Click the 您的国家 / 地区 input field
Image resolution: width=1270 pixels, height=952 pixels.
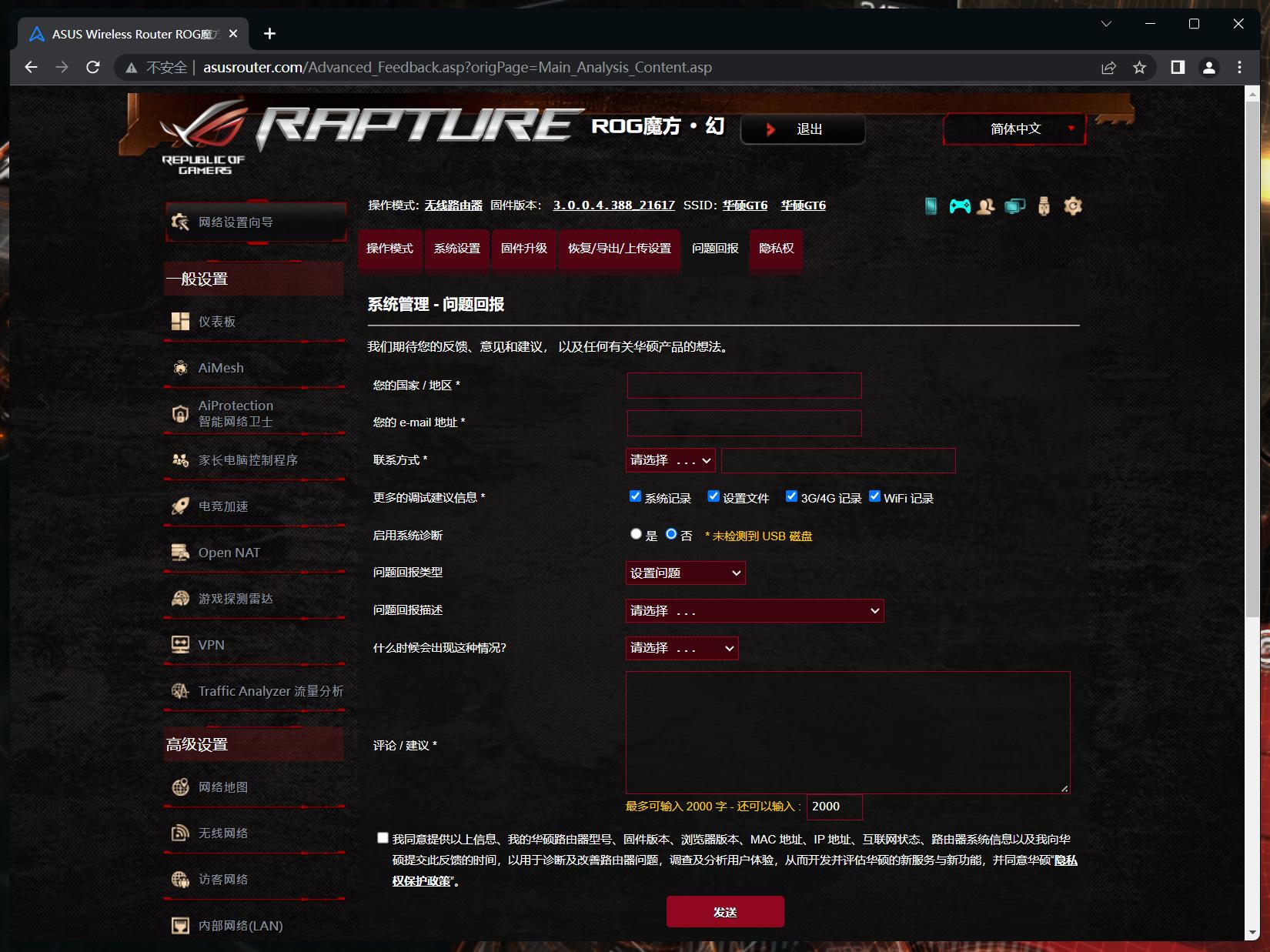(x=744, y=386)
